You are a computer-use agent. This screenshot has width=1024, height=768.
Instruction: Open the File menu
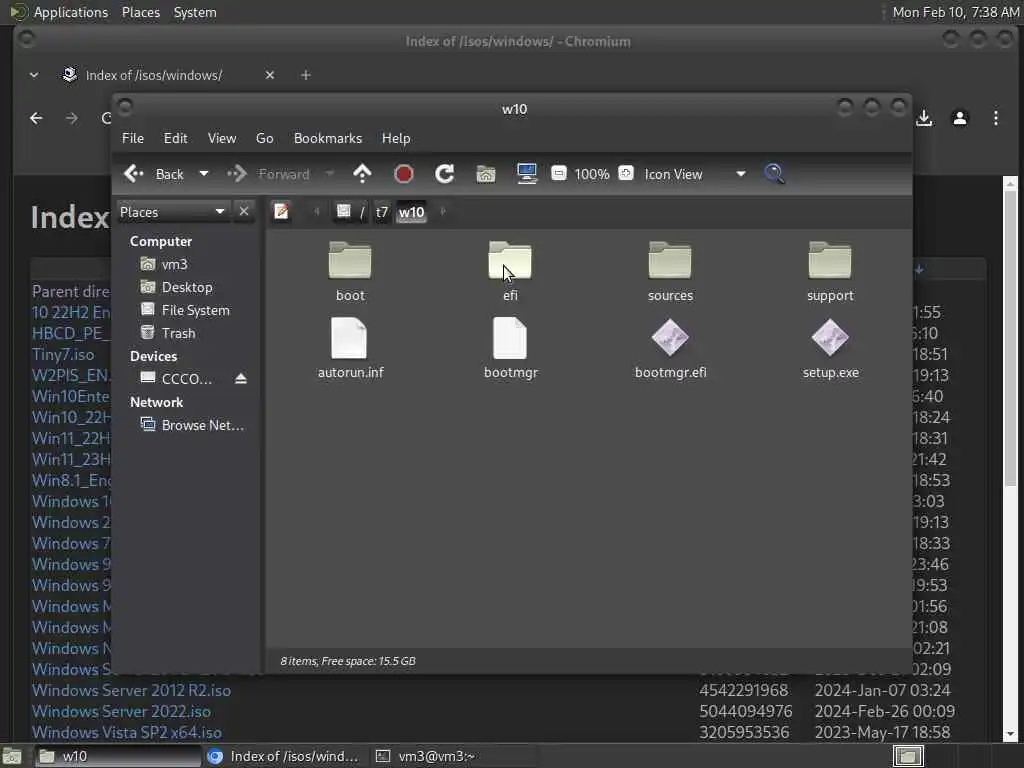133,138
